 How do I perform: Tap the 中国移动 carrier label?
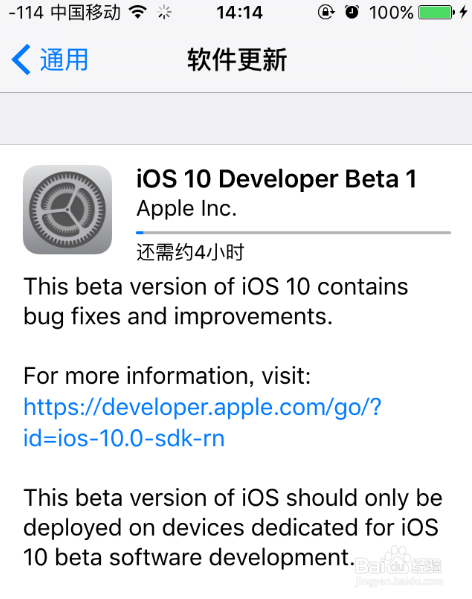click(x=86, y=12)
